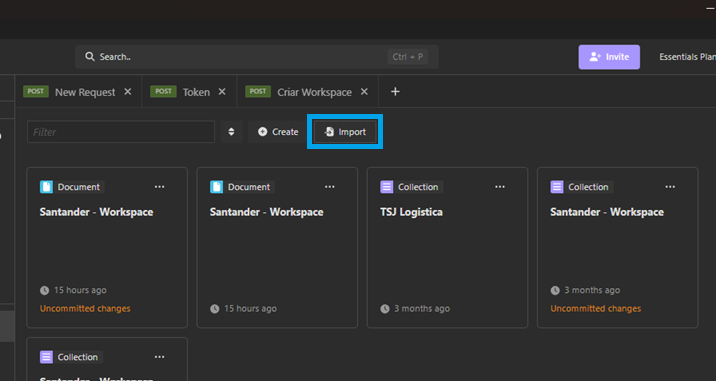This screenshot has width=716, height=381.
Task: Click the POST badge on Token tab
Action: pos(163,91)
